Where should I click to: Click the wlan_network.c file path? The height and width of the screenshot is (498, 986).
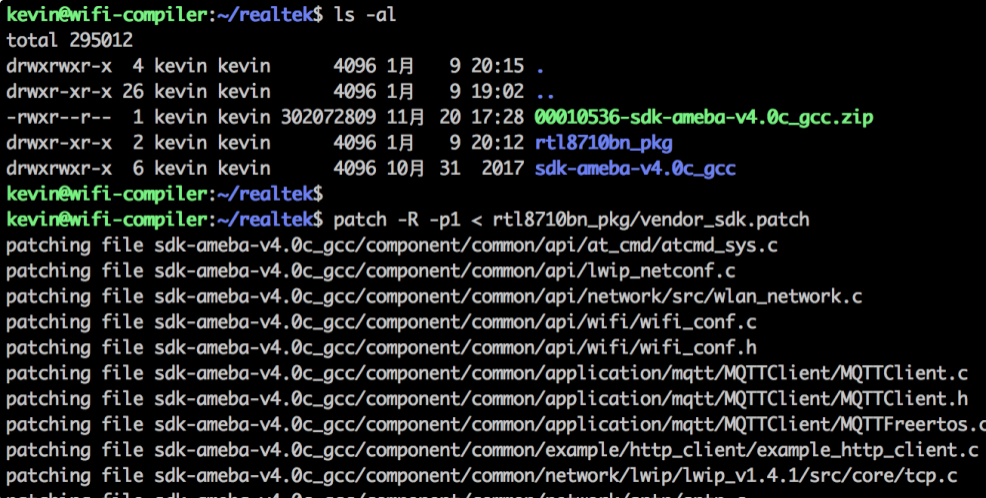(x=508, y=296)
